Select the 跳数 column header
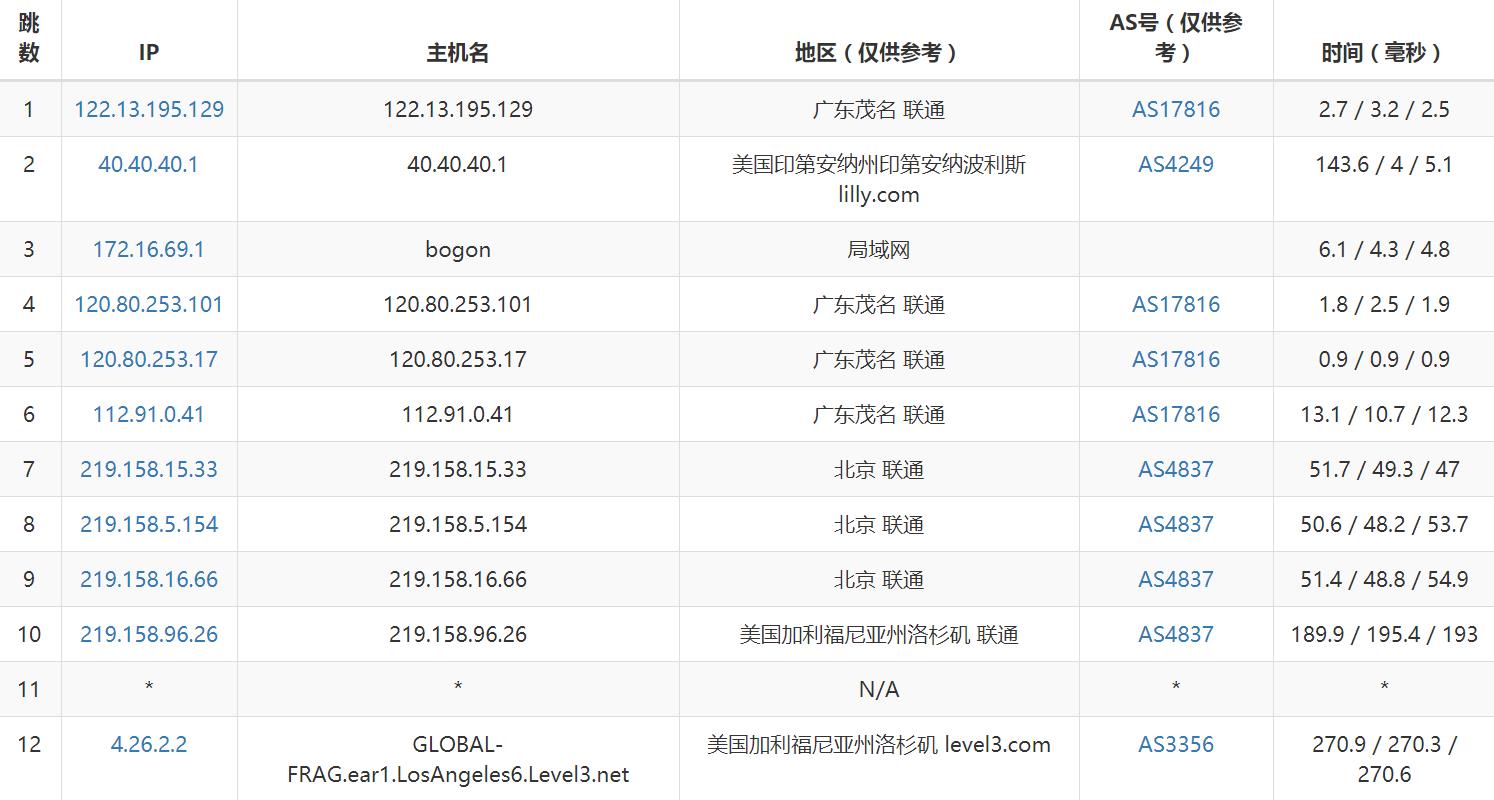 (x=29, y=38)
